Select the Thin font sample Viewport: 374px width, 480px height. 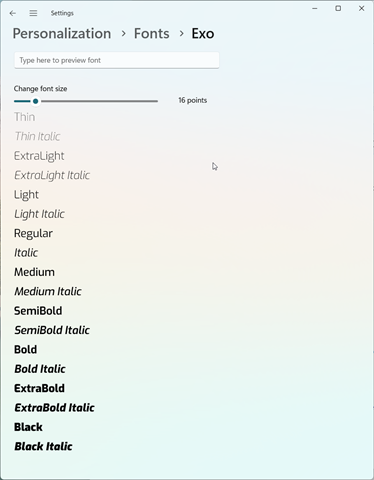pyautogui.click(x=24, y=117)
